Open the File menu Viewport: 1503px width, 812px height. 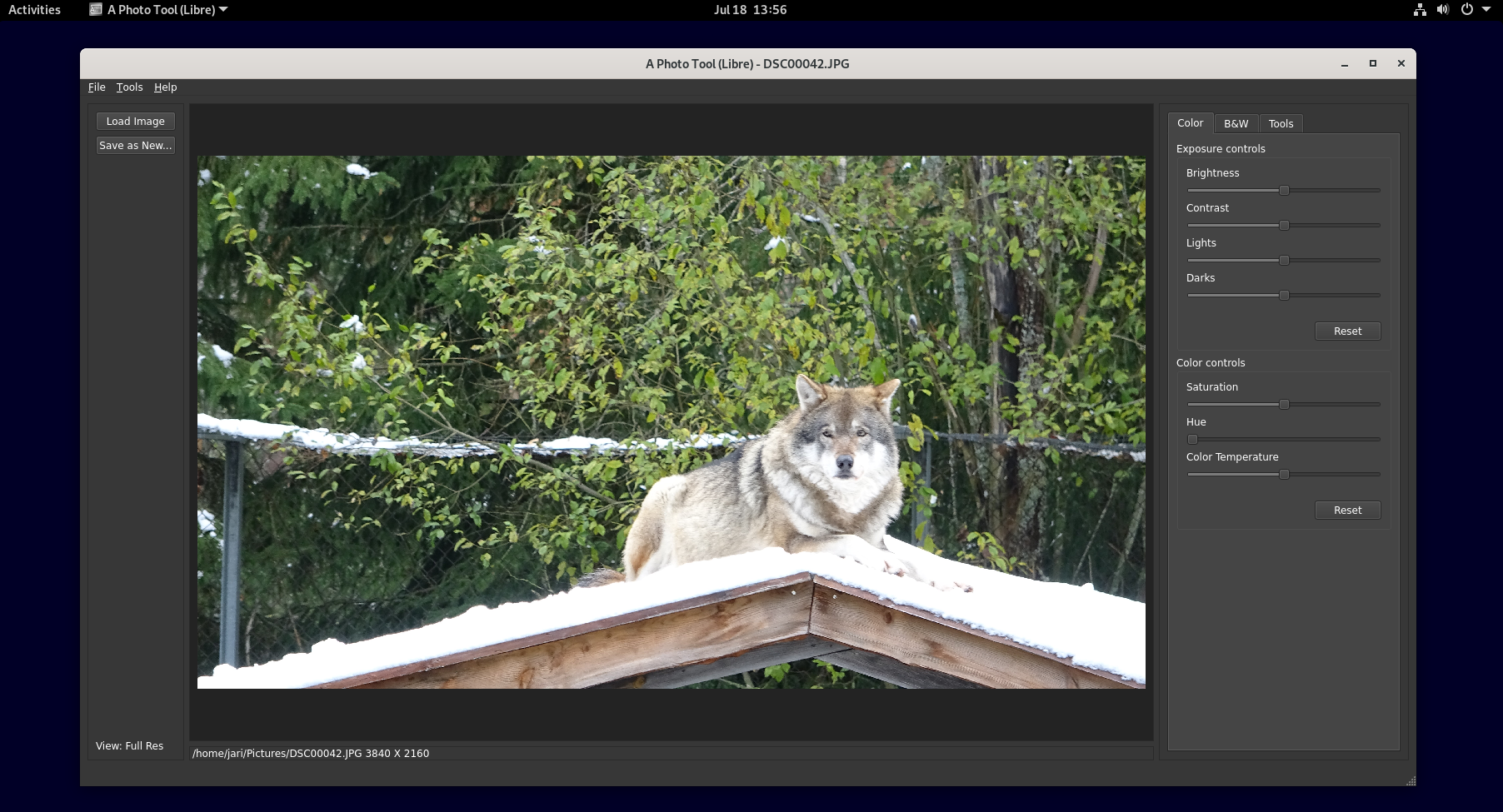(x=97, y=87)
